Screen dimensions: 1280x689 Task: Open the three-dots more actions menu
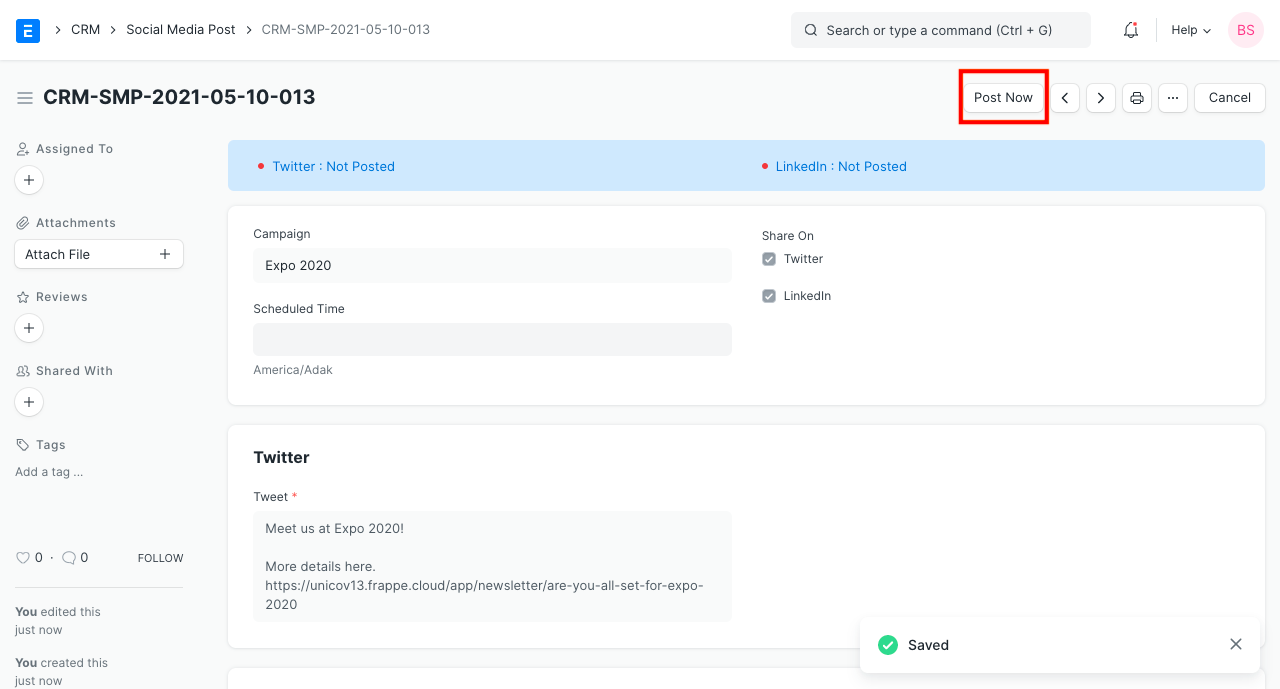1173,98
